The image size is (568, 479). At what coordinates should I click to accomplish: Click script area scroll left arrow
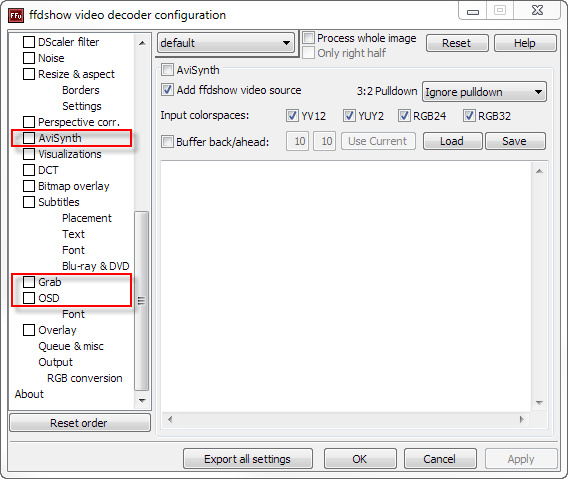(170, 419)
